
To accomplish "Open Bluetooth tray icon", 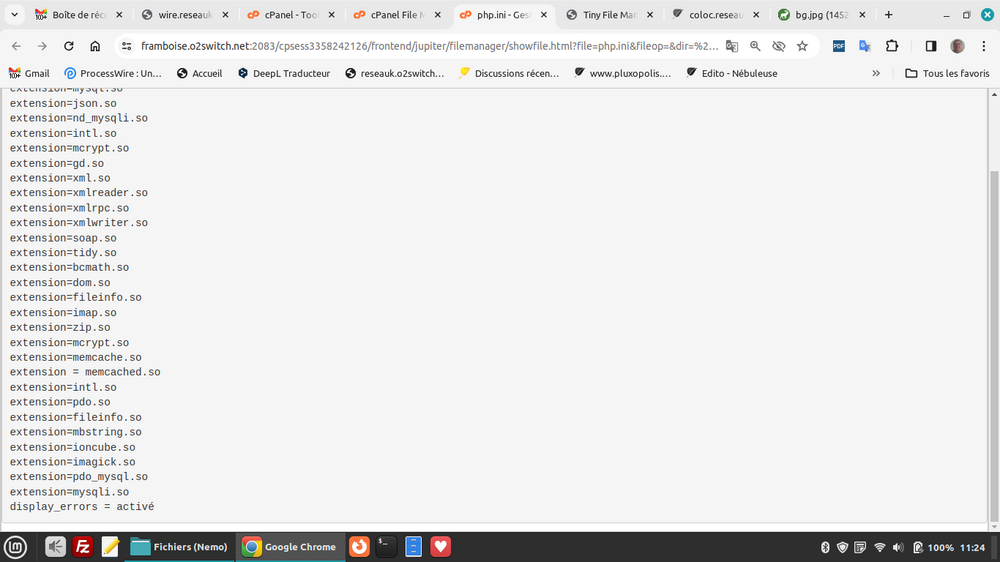I will click(x=825, y=547).
